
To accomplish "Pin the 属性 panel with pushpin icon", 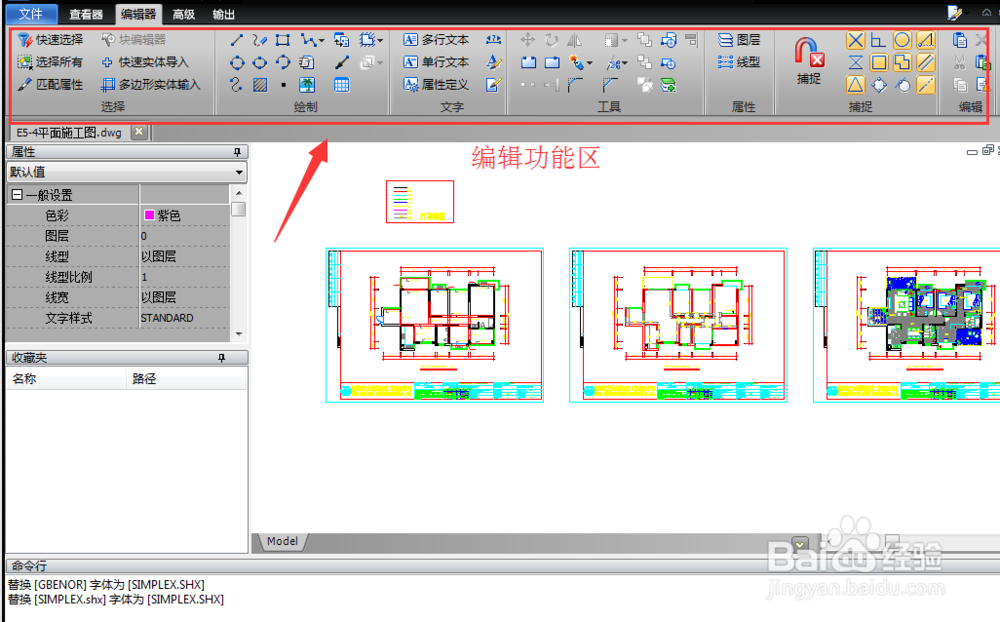I will (237, 152).
